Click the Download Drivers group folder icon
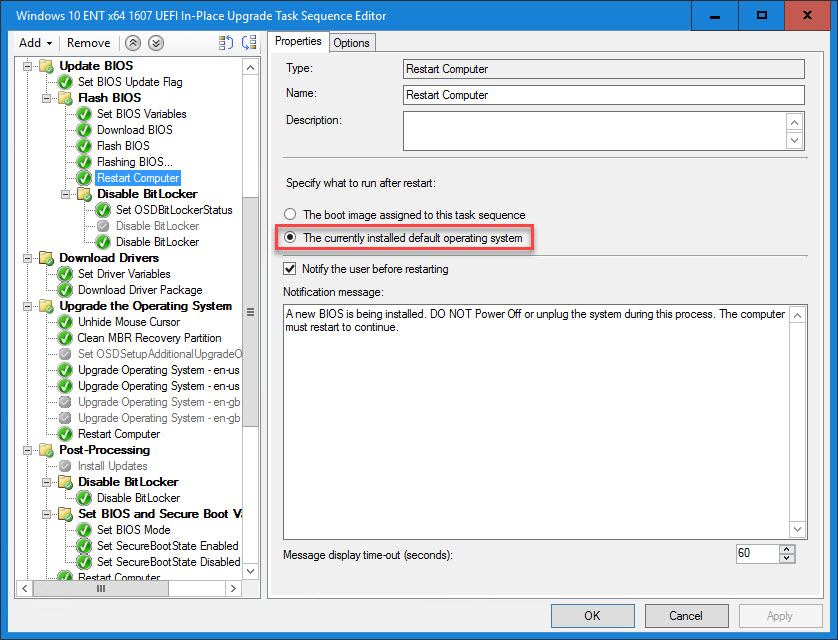The image size is (838, 640). (x=46, y=258)
